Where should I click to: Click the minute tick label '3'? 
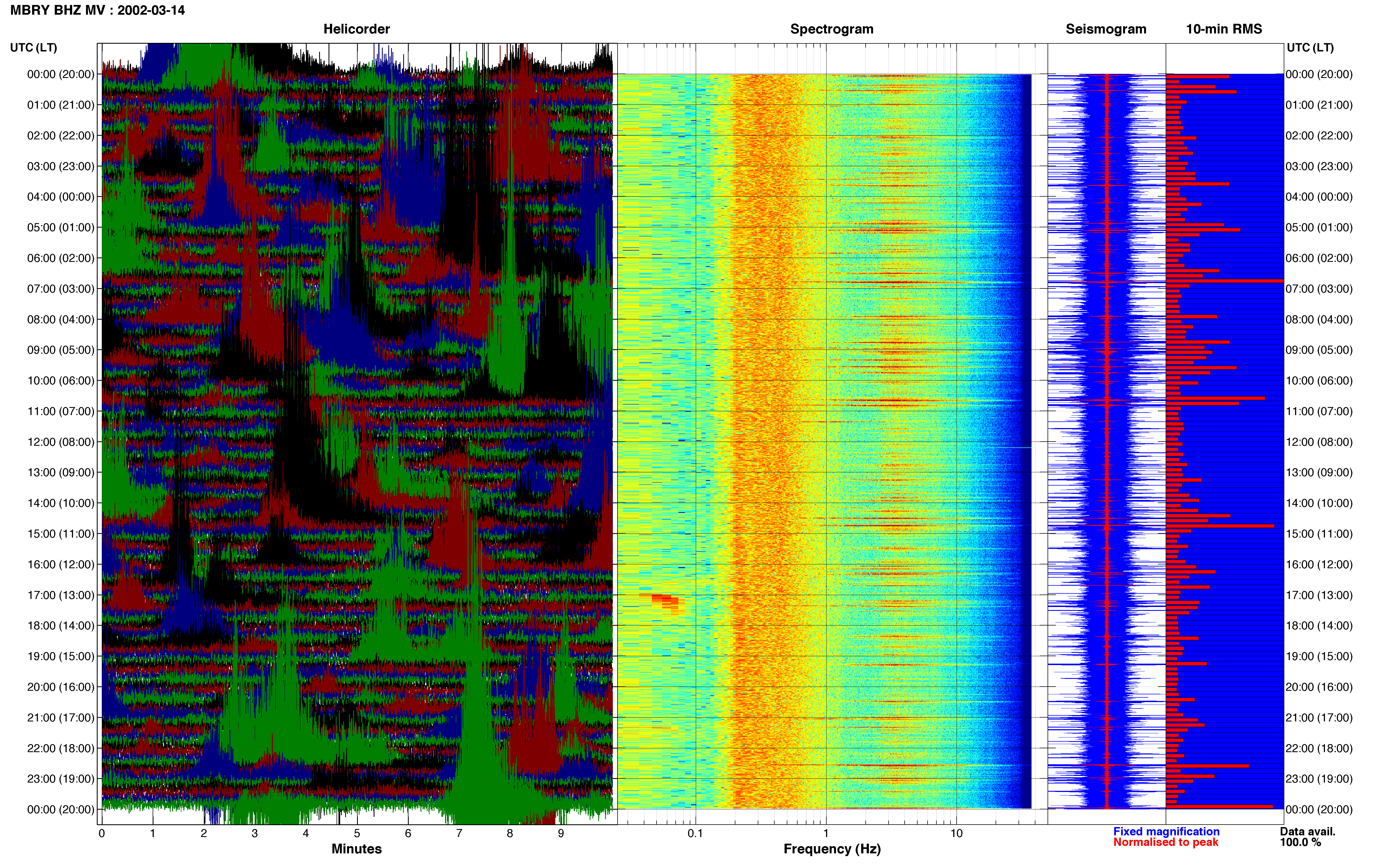(255, 833)
